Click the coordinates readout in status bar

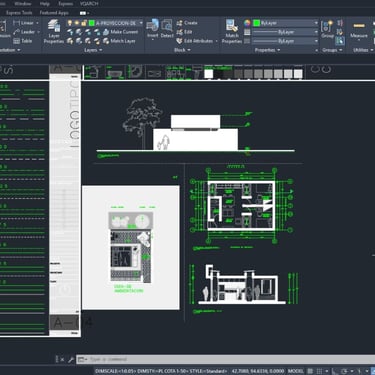258,371
